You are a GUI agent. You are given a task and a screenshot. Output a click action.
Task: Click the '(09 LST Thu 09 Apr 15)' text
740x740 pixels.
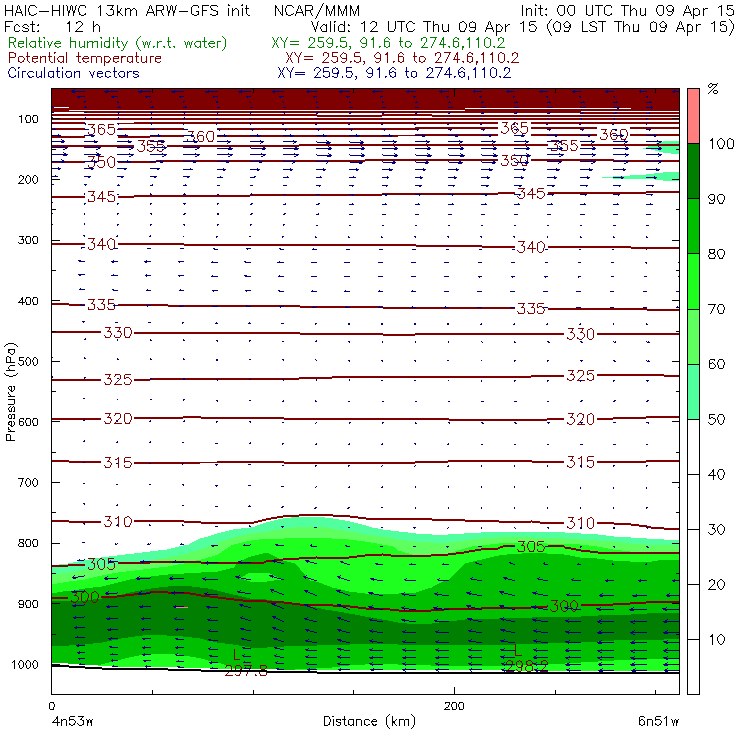pyautogui.click(x=640, y=27)
